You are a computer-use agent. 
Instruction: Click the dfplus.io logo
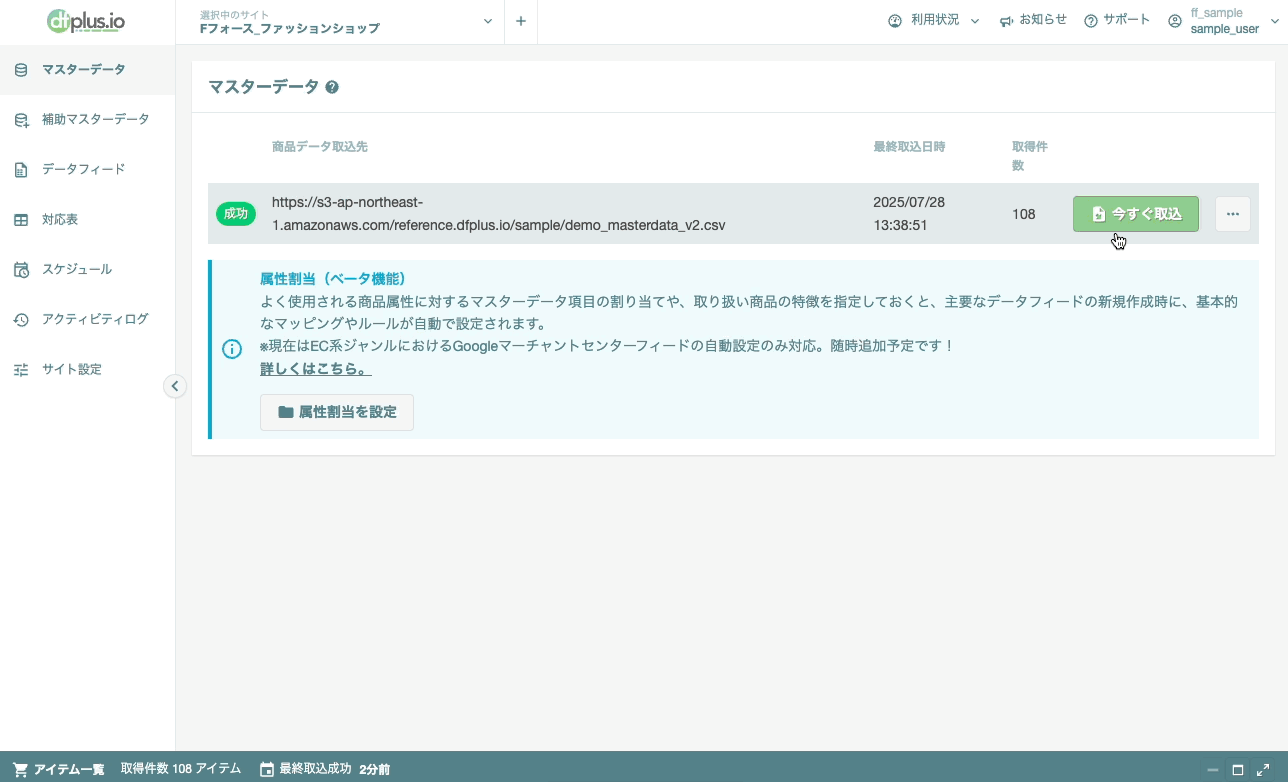pos(87,21)
